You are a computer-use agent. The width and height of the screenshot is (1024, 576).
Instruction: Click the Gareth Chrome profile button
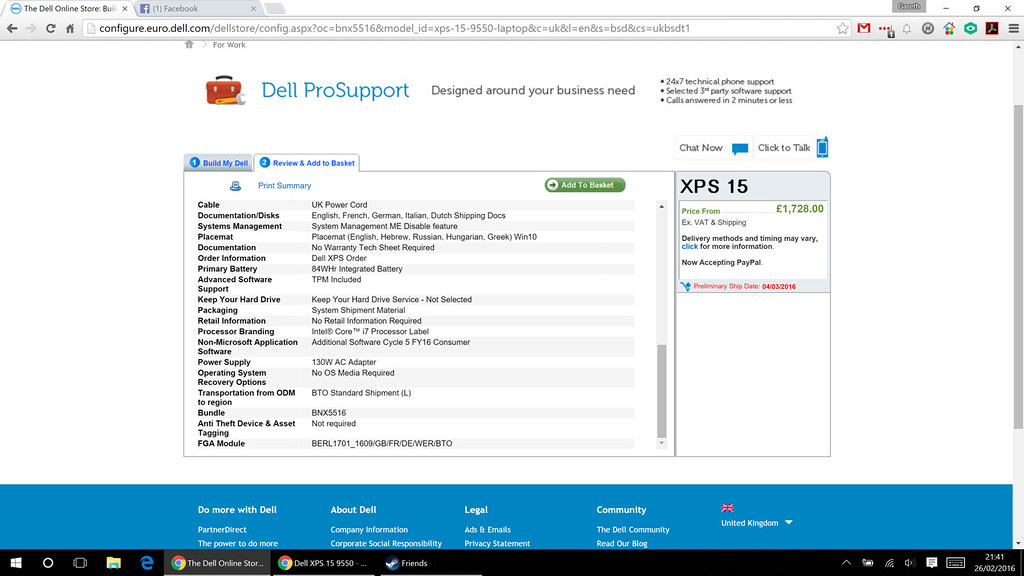908,6
